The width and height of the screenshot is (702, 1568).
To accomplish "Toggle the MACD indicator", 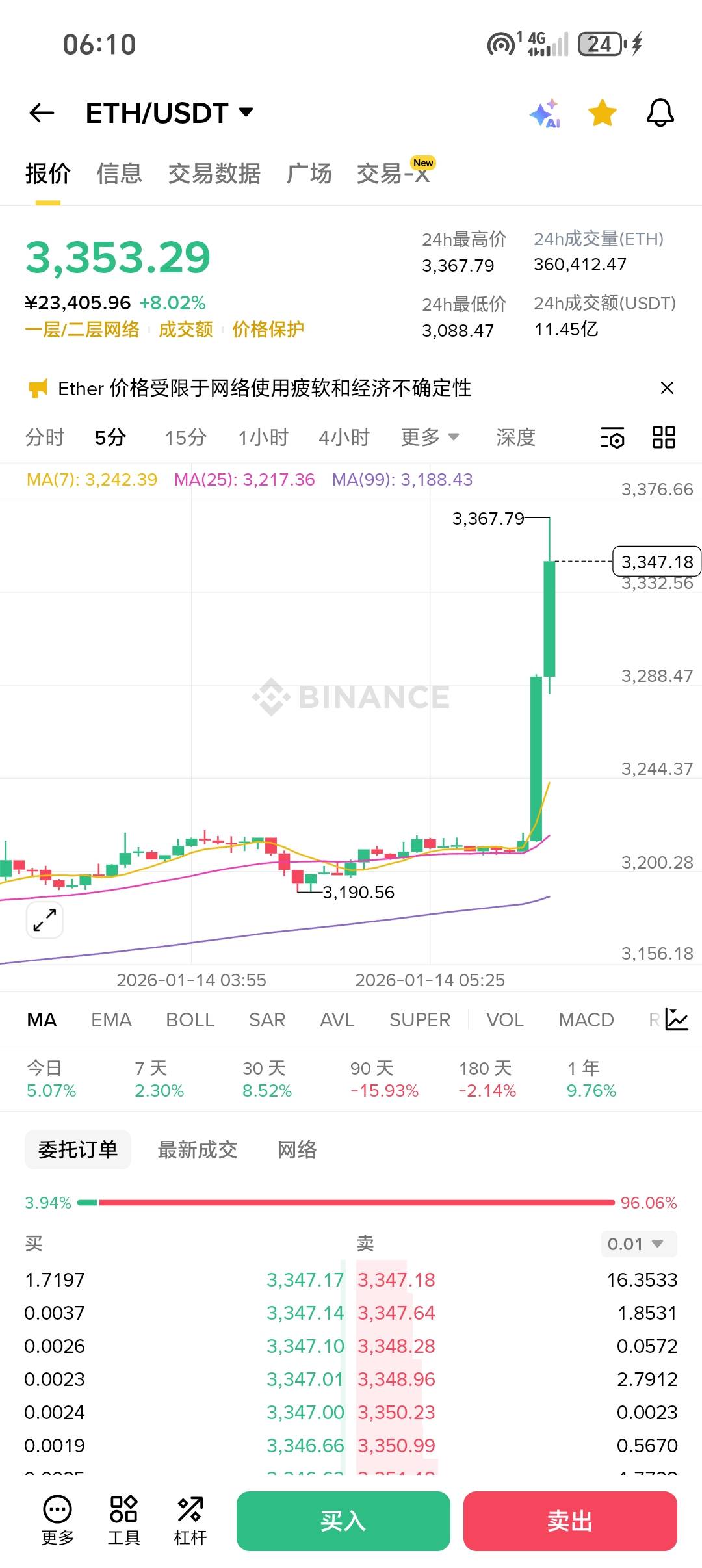I will tap(586, 1019).
